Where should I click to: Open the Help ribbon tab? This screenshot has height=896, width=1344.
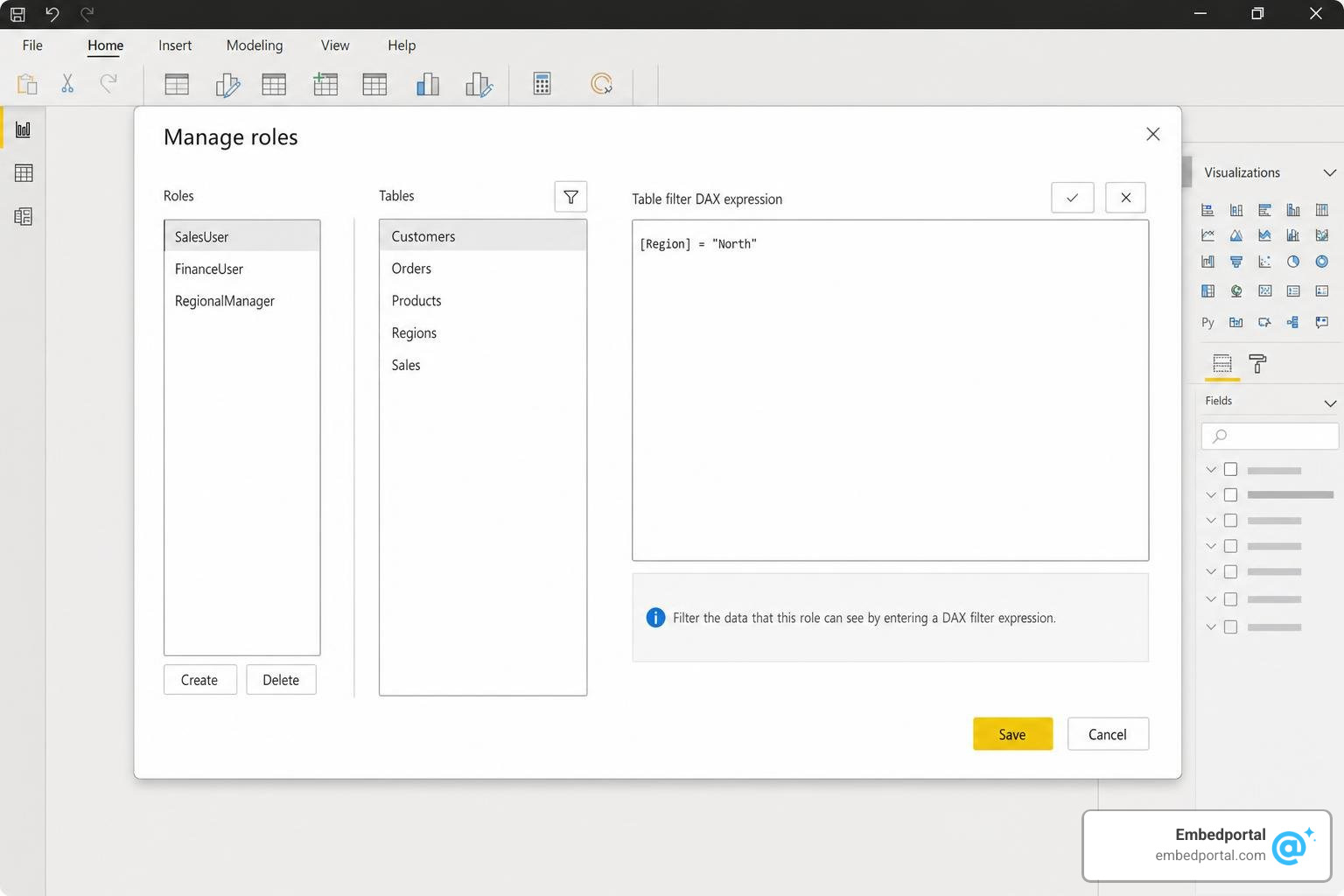tap(402, 45)
